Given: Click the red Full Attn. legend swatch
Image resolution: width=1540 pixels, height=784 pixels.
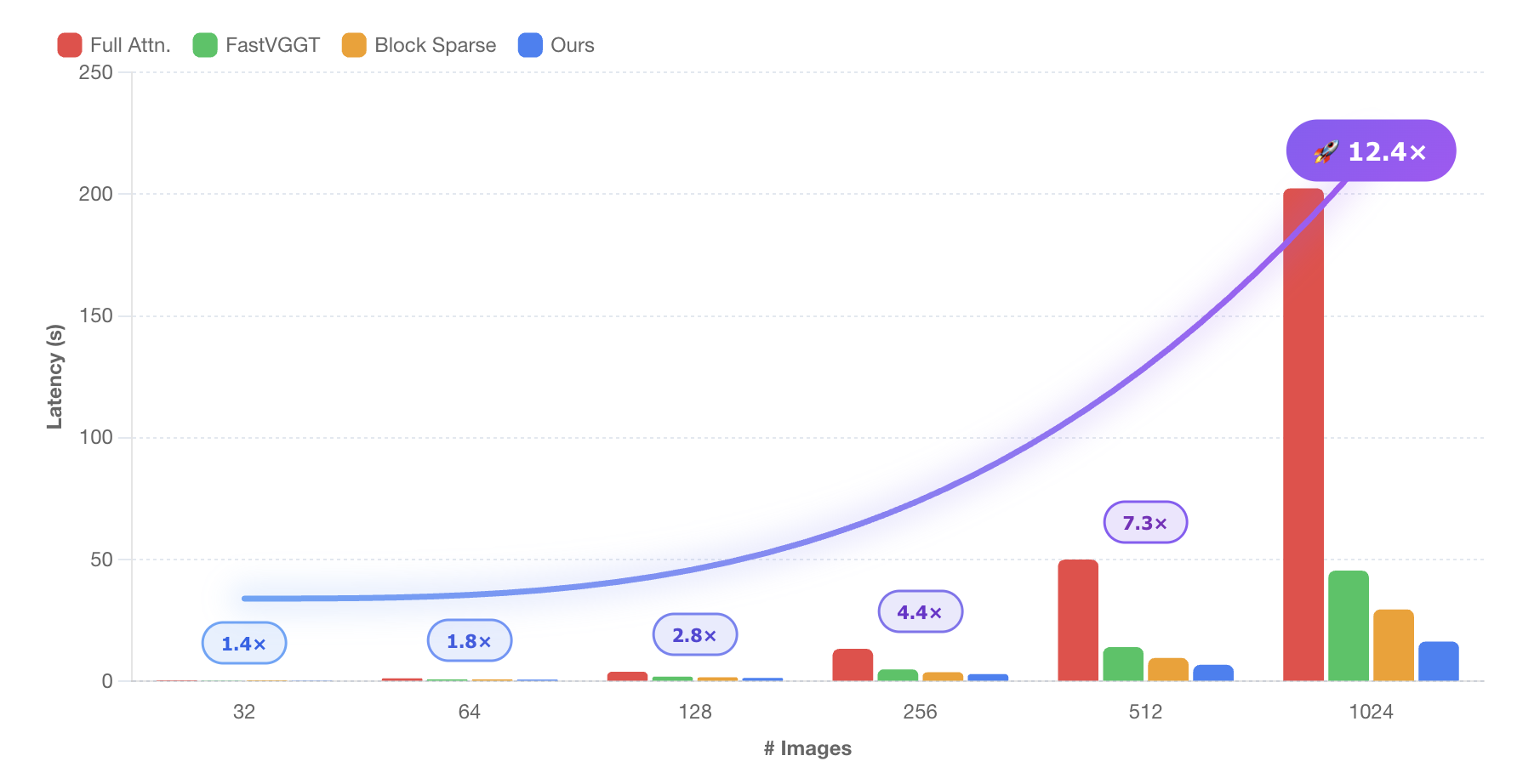Looking at the screenshot, I should [70, 45].
